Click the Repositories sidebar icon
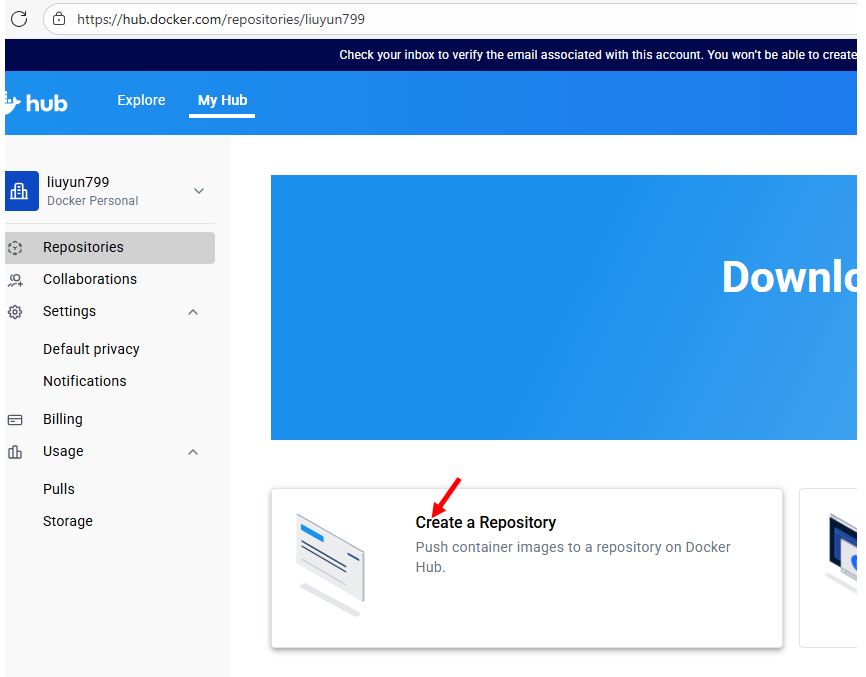Viewport: 866px width, 677px height. 15,247
